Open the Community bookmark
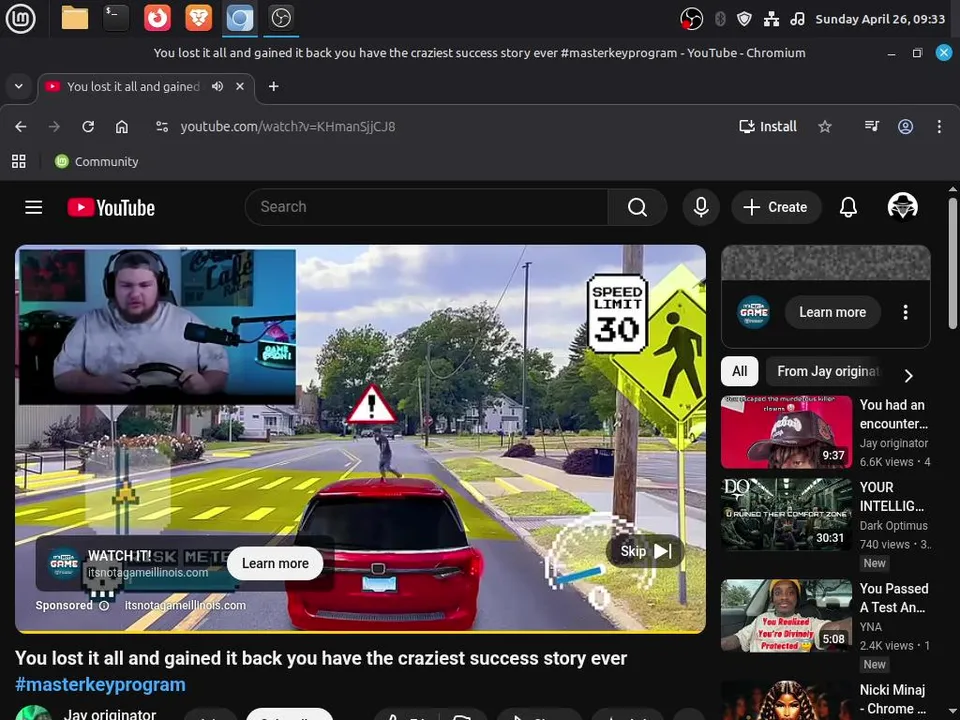Screen dimensions: 960x720 (x=97, y=162)
